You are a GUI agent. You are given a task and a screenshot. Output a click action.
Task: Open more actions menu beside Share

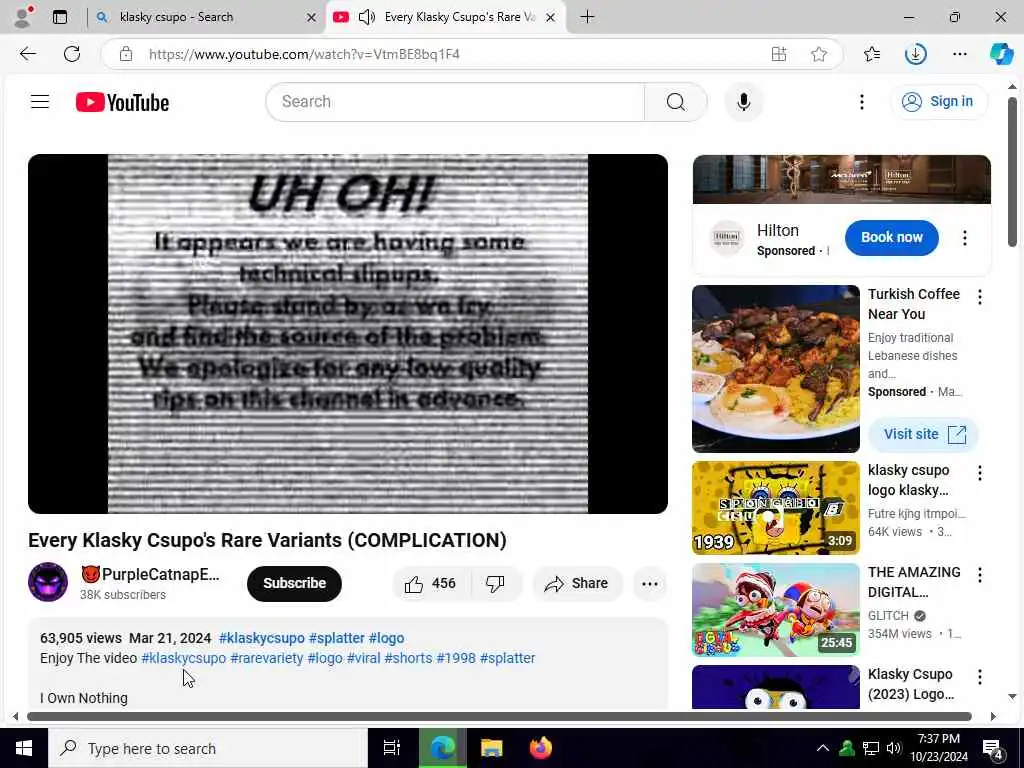[650, 584]
